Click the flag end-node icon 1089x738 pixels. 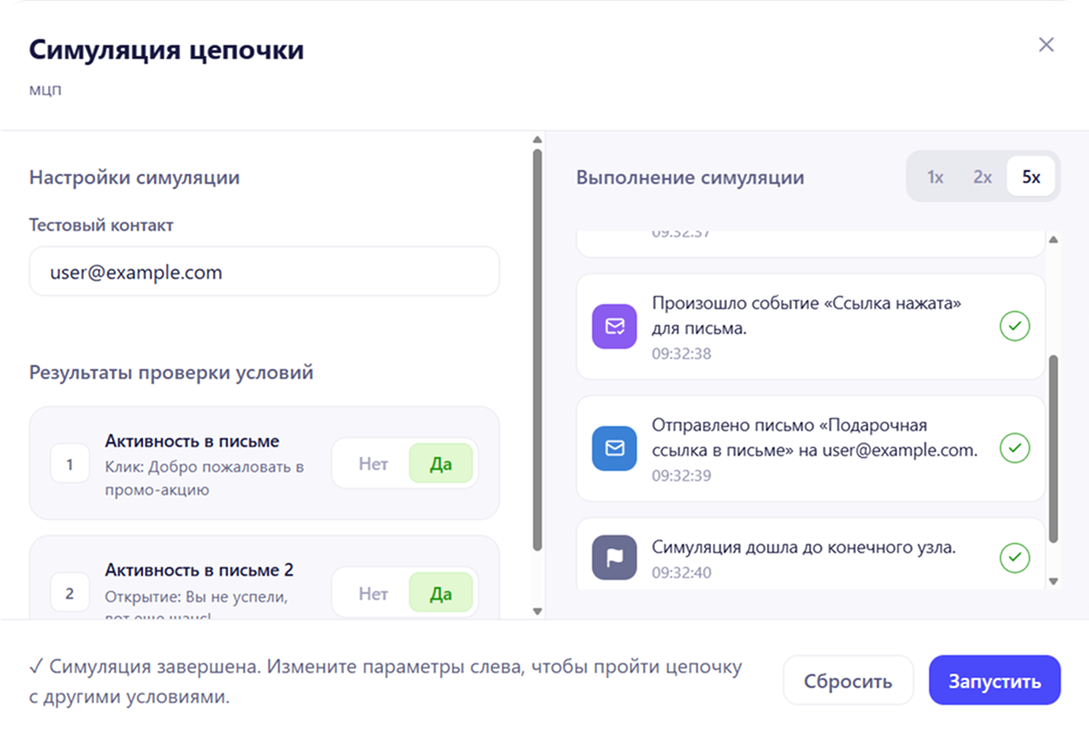point(614,557)
